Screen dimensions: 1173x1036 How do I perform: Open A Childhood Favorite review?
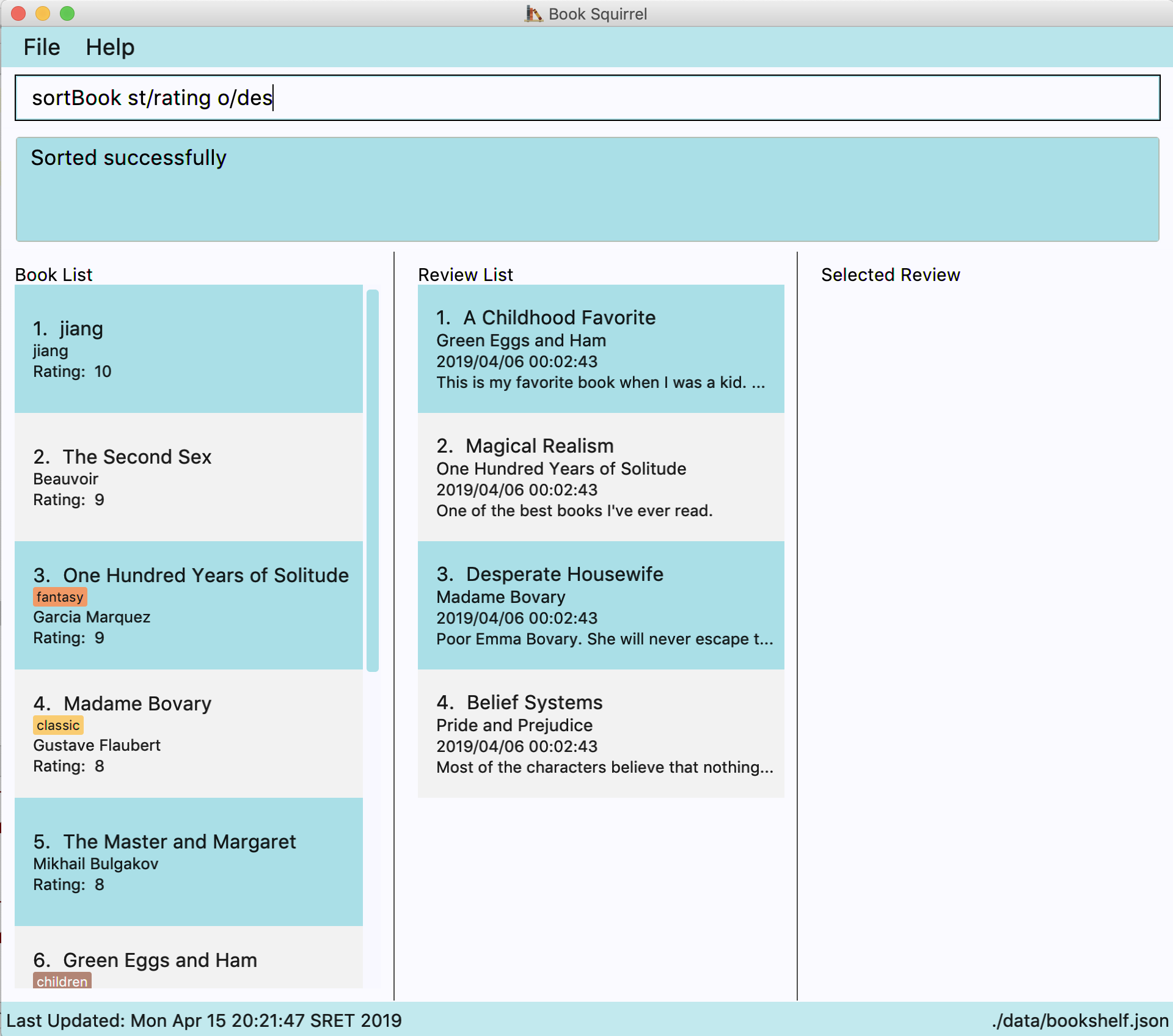tap(601, 349)
